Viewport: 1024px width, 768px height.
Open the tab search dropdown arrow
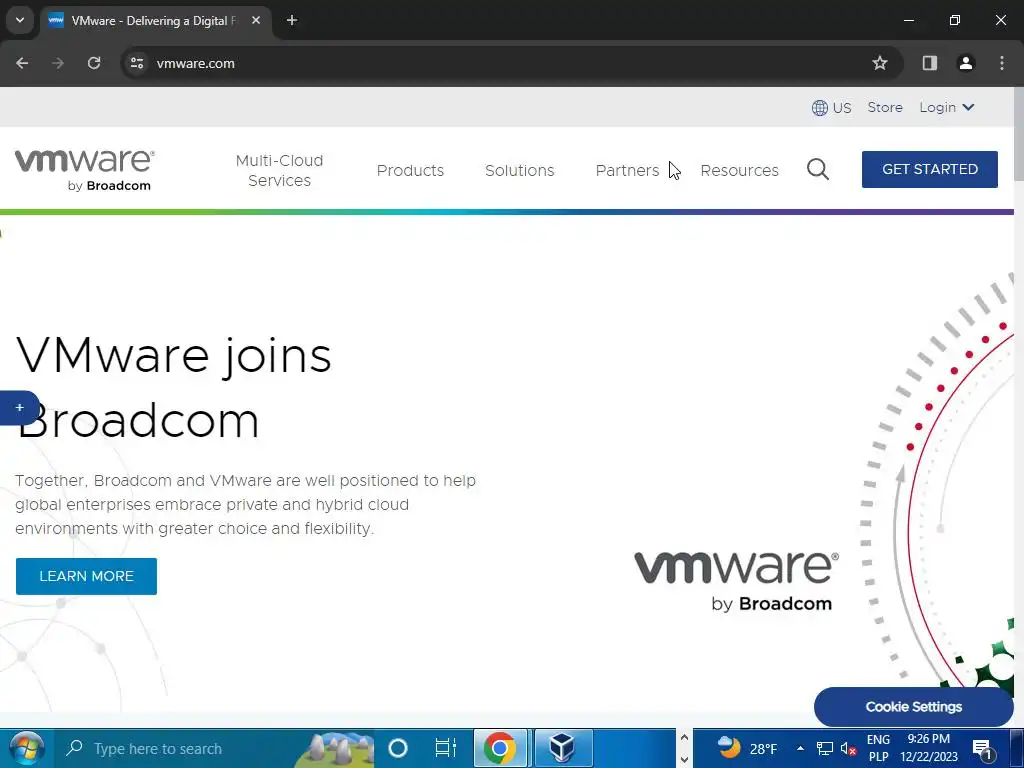pos(20,20)
